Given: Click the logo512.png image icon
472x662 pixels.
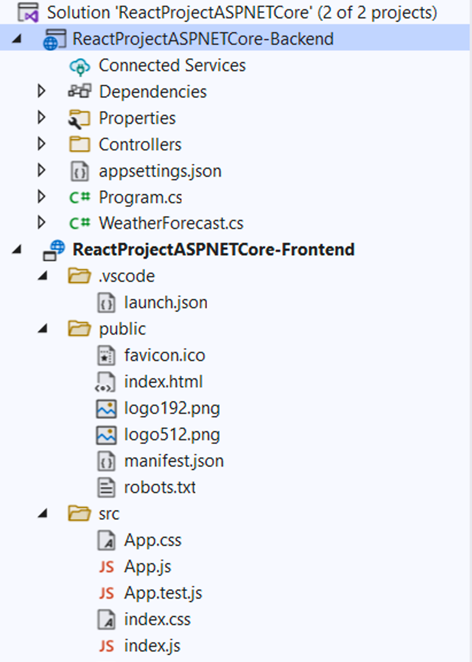Looking at the screenshot, I should coord(106,435).
